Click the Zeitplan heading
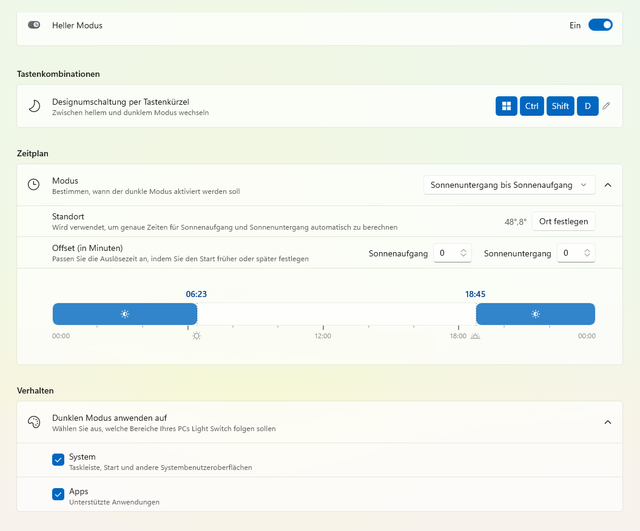 33,153
